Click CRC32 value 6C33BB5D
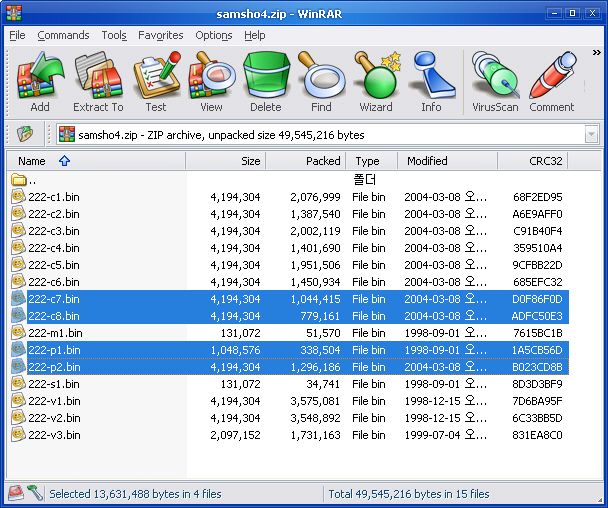Image resolution: width=608 pixels, height=508 pixels. [x=537, y=418]
